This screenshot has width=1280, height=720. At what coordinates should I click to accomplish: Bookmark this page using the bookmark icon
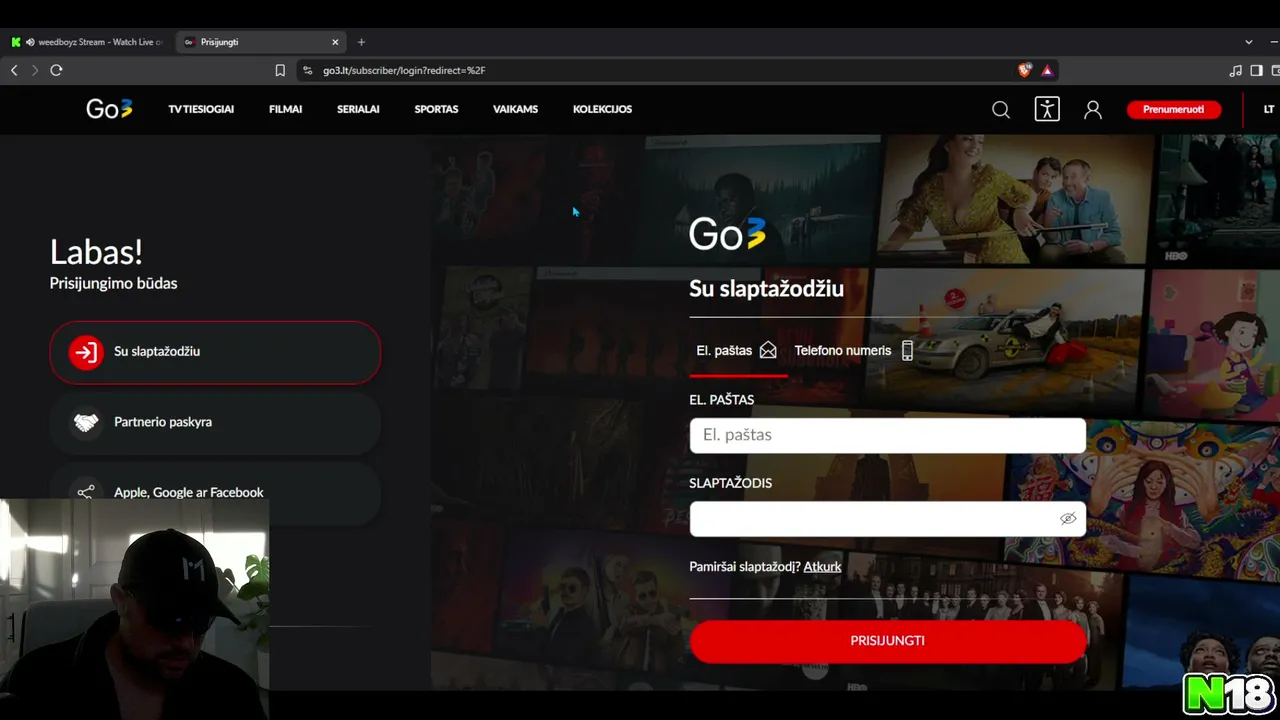pyautogui.click(x=280, y=70)
